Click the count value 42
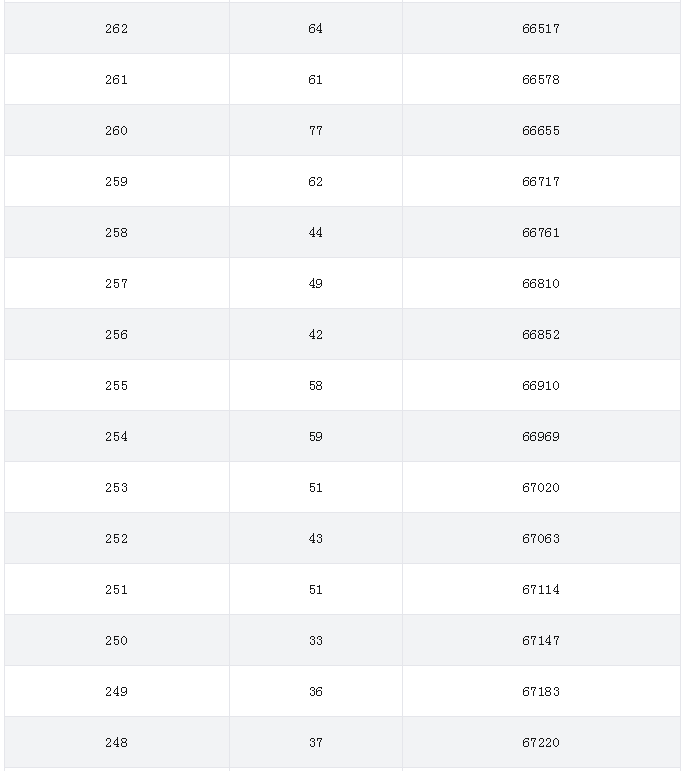 pyautogui.click(x=316, y=334)
